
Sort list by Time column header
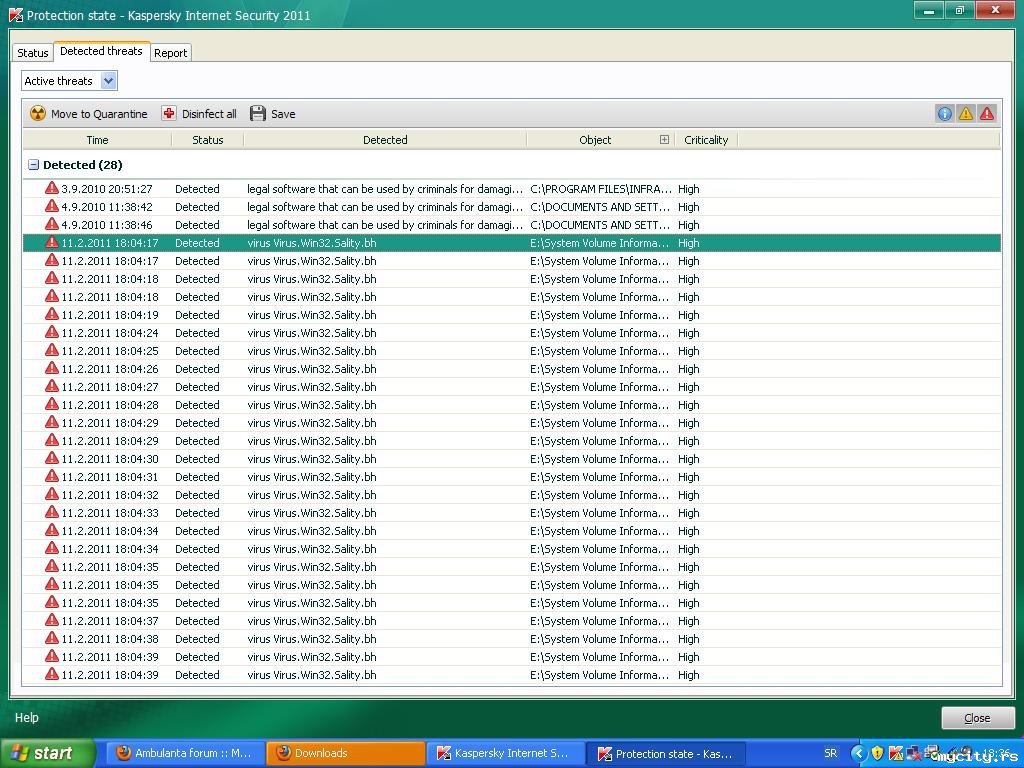pyautogui.click(x=97, y=140)
